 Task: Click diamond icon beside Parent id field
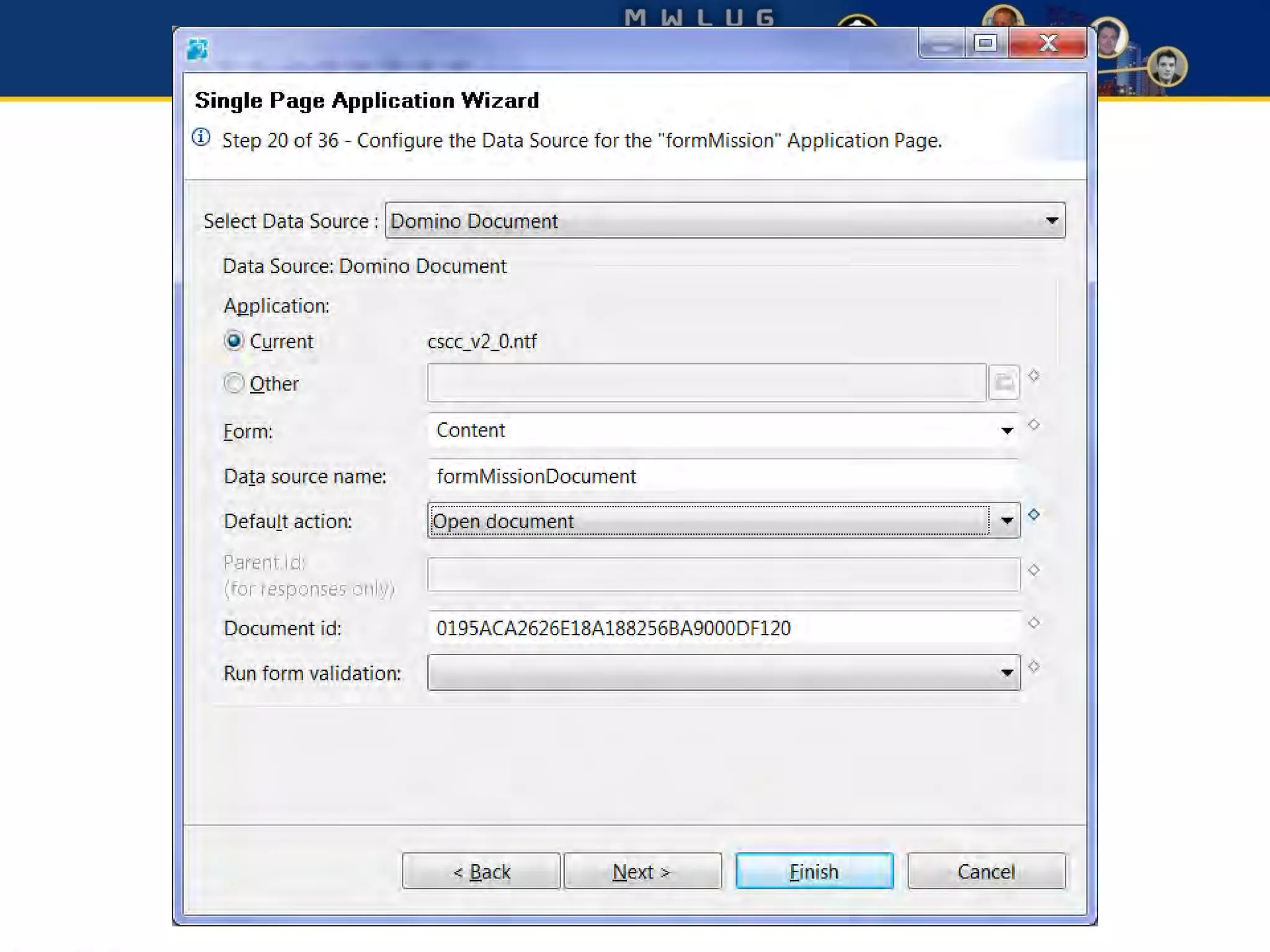click(x=1033, y=570)
